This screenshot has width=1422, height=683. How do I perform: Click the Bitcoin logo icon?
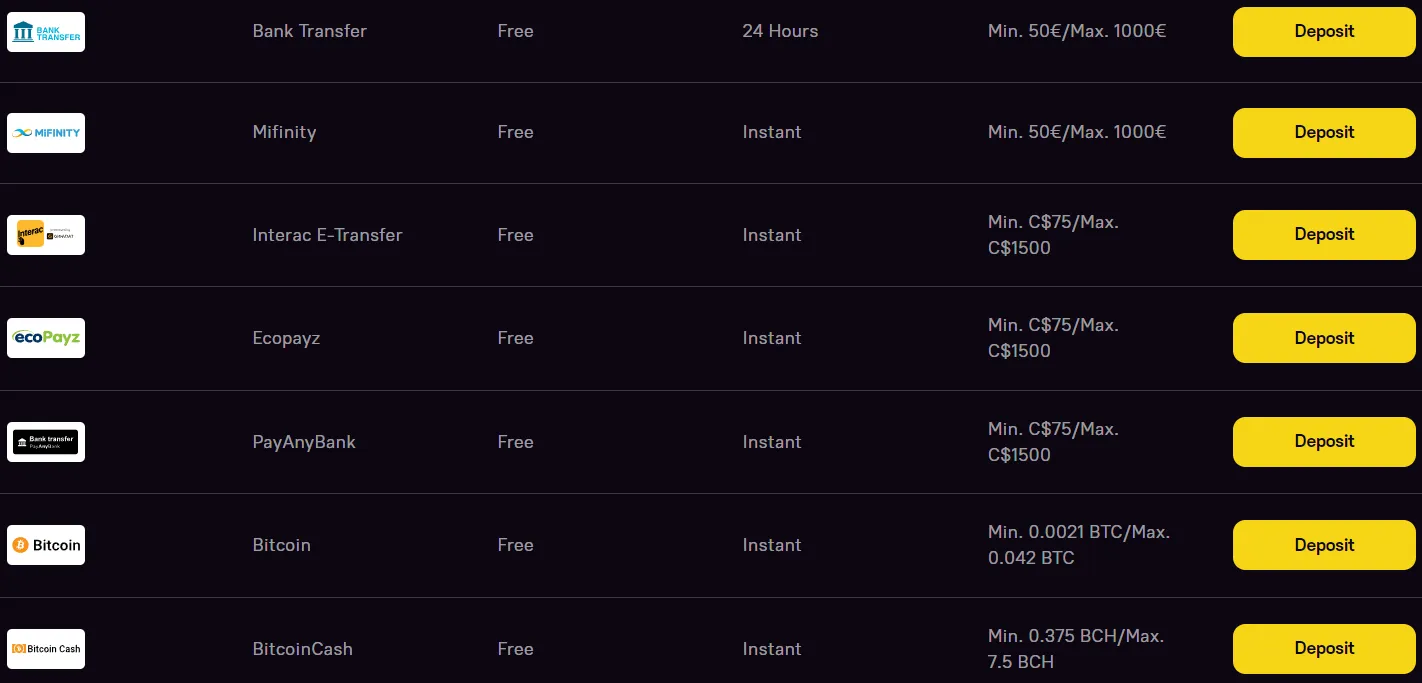[x=46, y=545]
